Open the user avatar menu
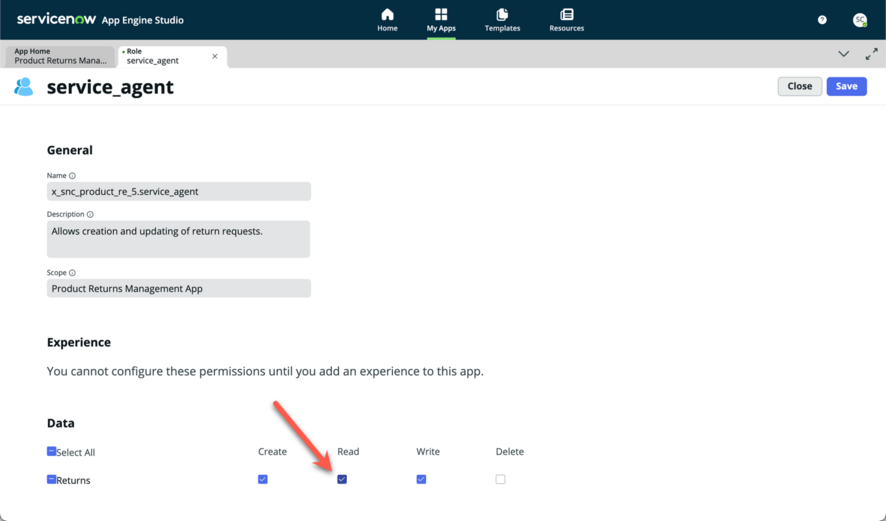The width and height of the screenshot is (886, 521). 859,20
